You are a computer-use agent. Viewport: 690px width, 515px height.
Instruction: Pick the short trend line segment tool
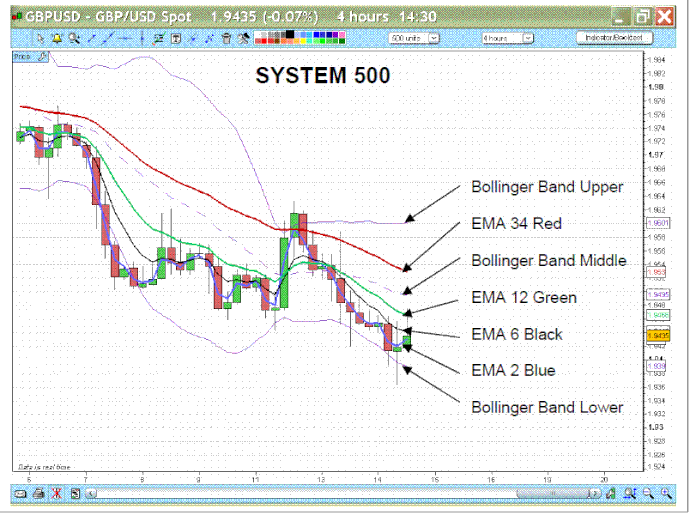coord(92,39)
